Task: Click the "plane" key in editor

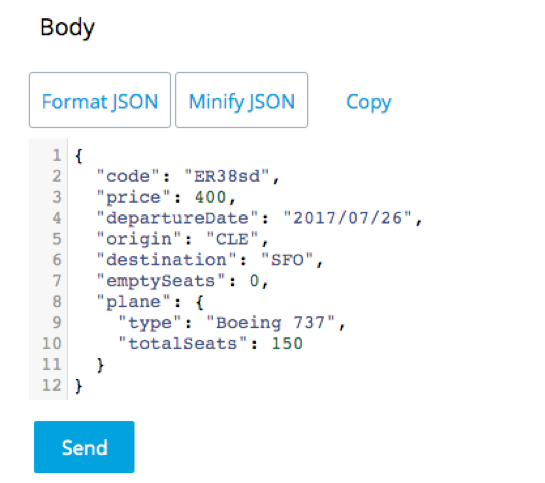Action: (x=134, y=302)
